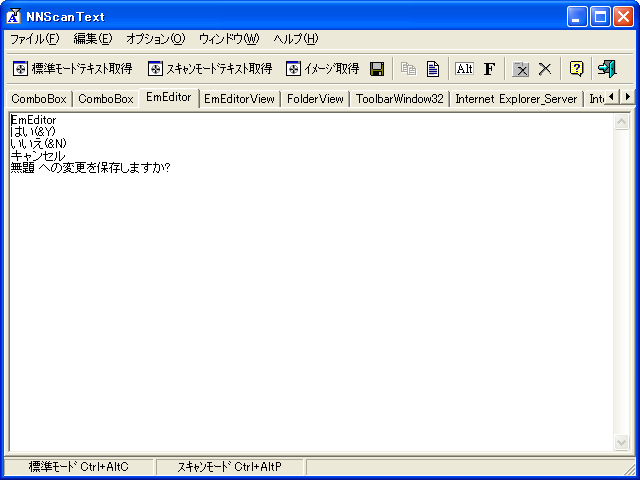Viewport: 640px width, 480px height.
Task: Click the いいえ(&N) text line
Action: [38, 144]
